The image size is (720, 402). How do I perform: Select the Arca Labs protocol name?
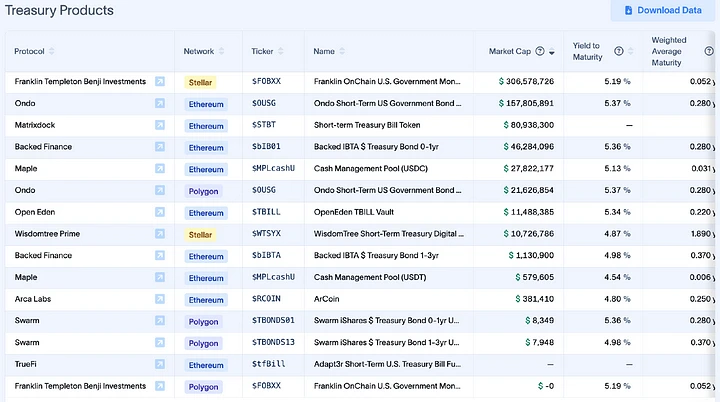click(35, 299)
